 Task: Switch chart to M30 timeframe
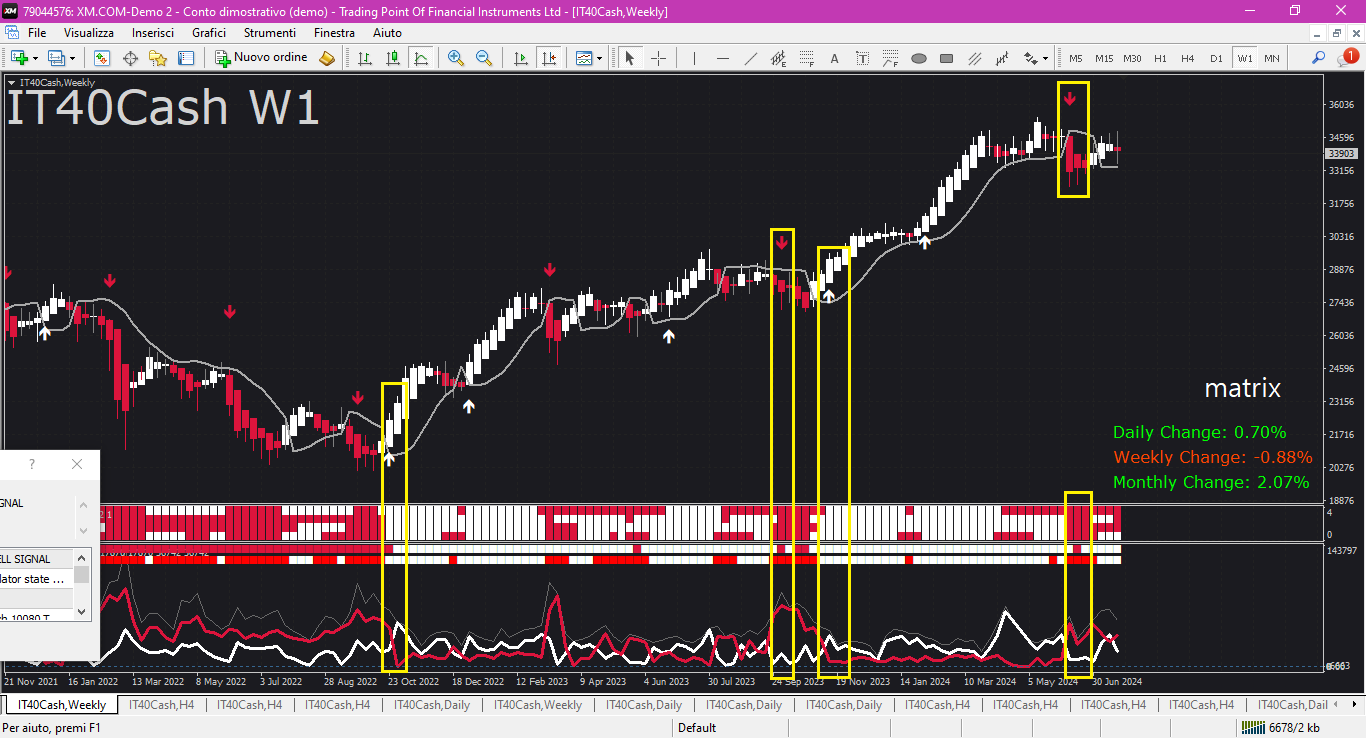[1132, 58]
